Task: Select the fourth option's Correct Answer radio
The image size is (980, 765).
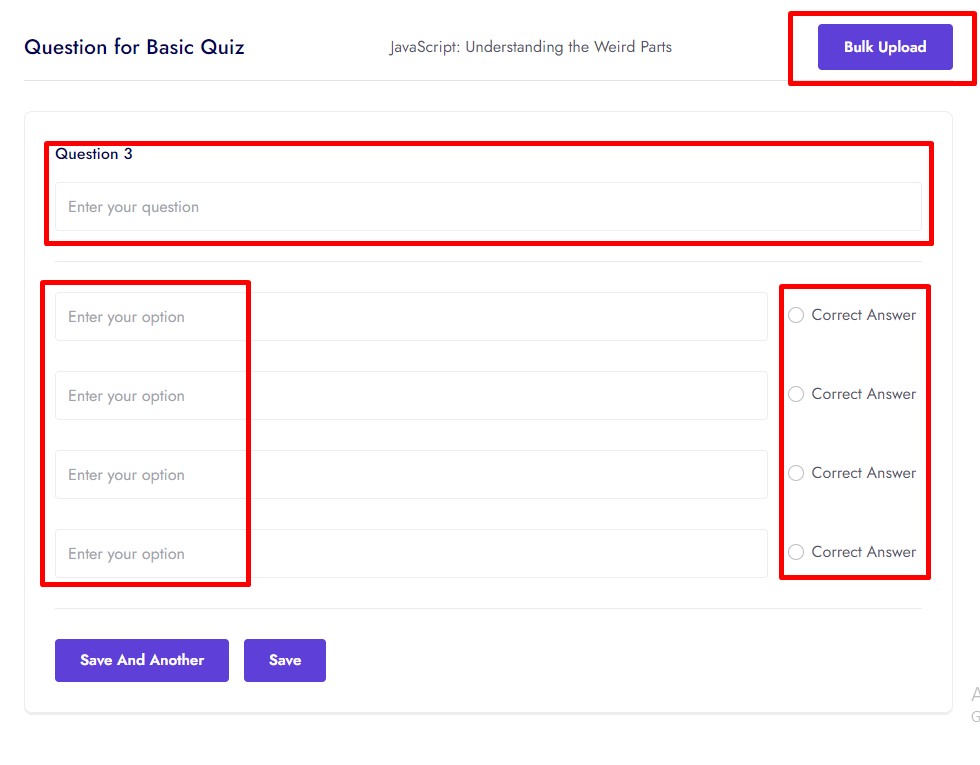Action: (x=796, y=552)
